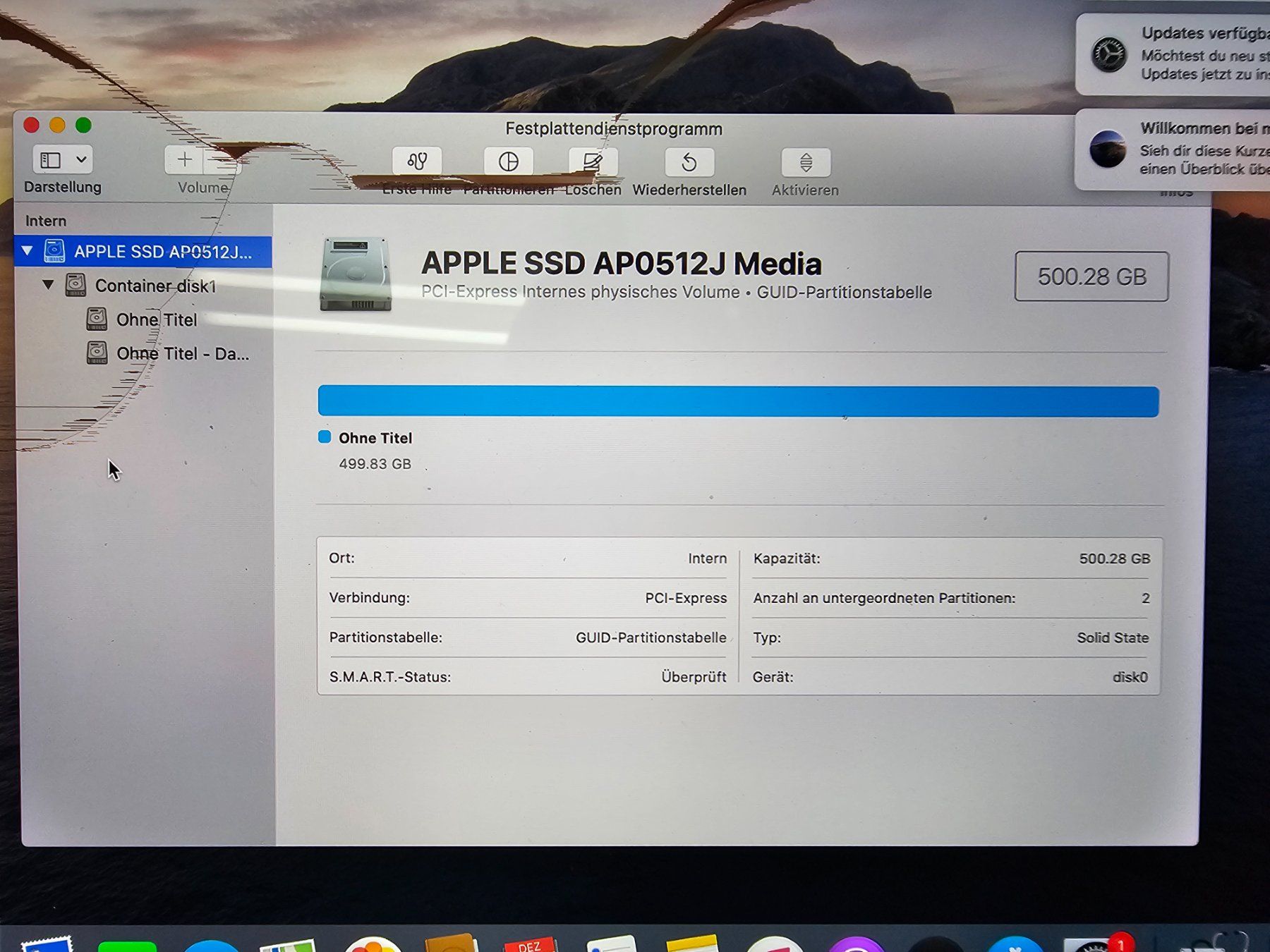This screenshot has width=1270, height=952.
Task: Click the 500.28 GB capacity box
Action: (x=1091, y=276)
